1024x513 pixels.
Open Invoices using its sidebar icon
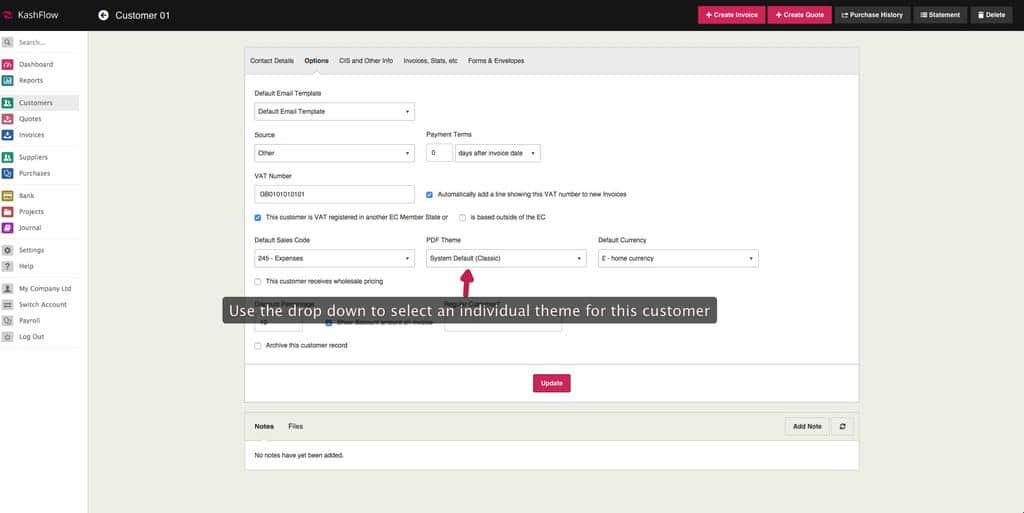pyautogui.click(x=8, y=135)
